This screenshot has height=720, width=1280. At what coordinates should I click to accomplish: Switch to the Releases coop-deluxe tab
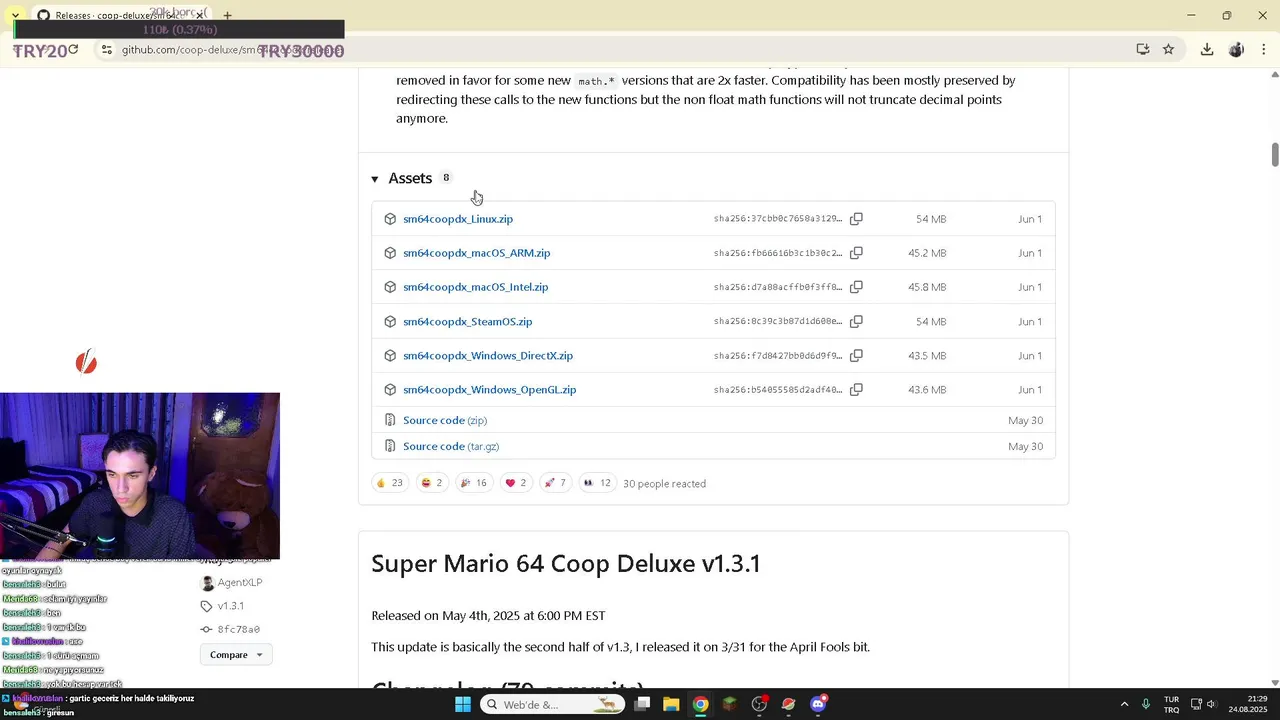coord(120,15)
